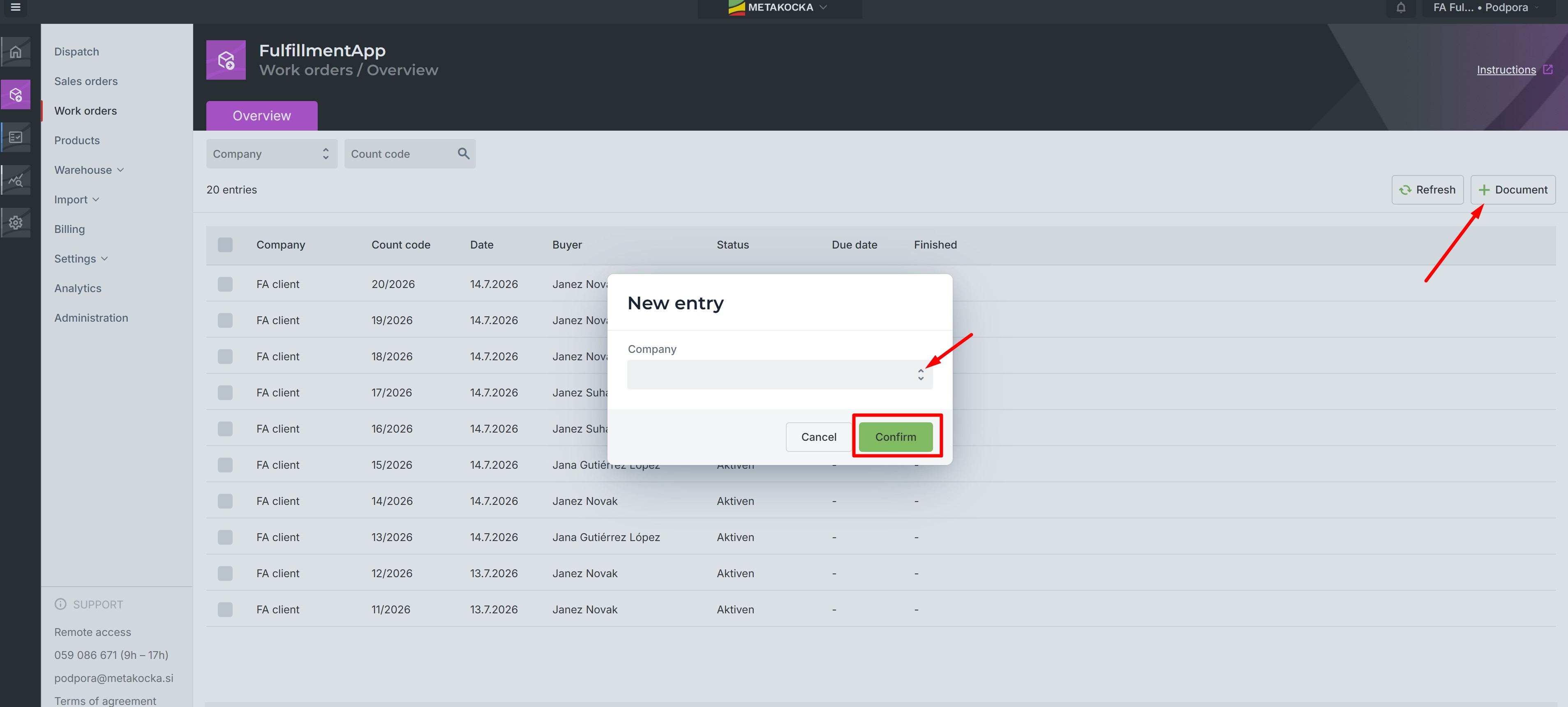Select the purple FulfillmentApp rail icon
The height and width of the screenshot is (707, 1568).
coord(16,94)
